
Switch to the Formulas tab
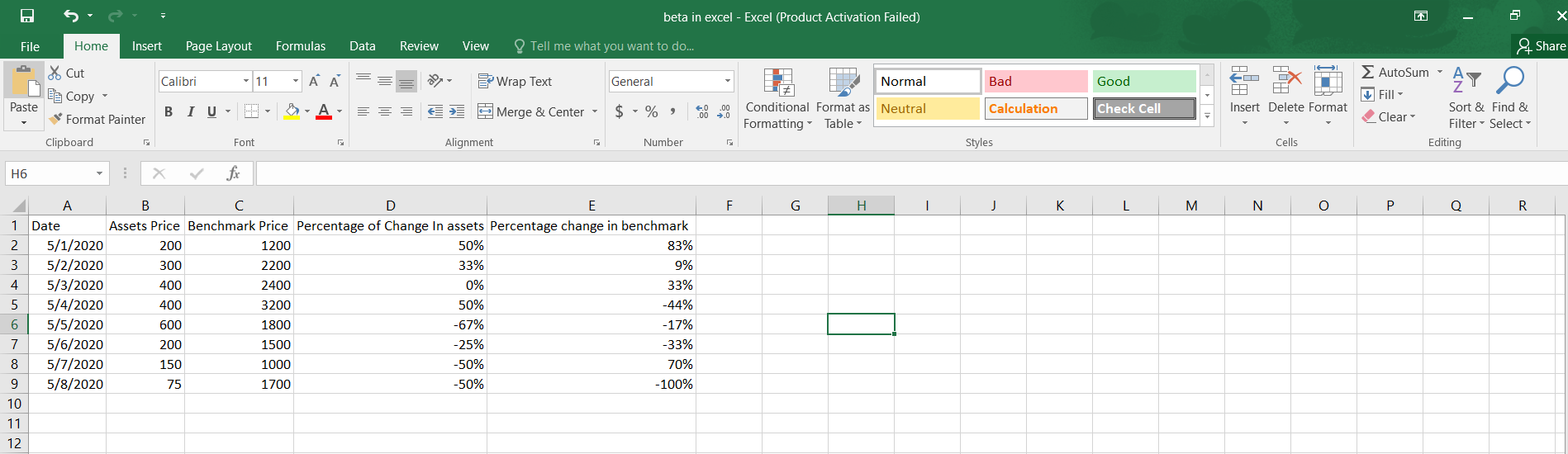point(301,46)
